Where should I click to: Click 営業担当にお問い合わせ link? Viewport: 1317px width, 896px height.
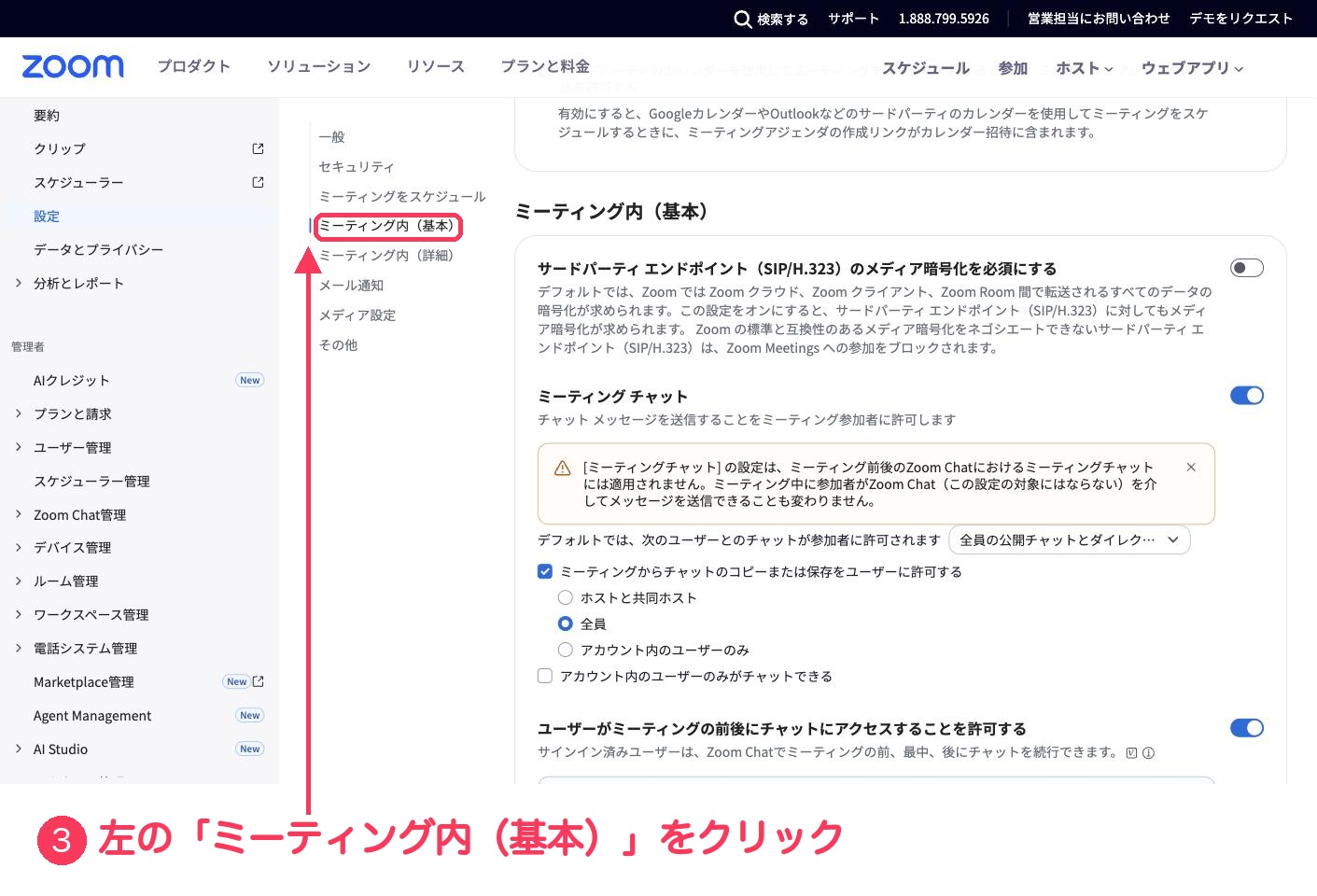[x=1099, y=19]
